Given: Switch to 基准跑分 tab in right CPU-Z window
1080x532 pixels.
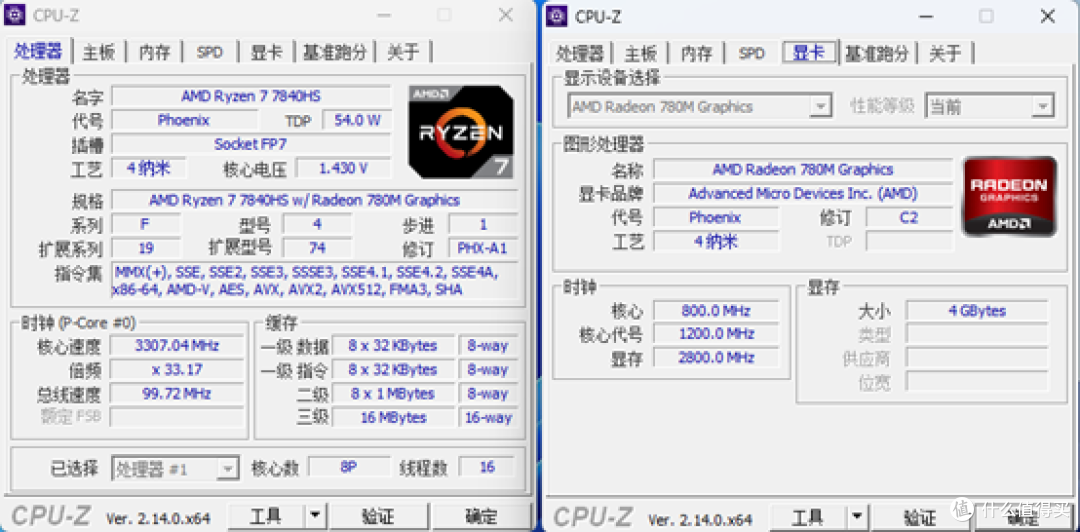Looking at the screenshot, I should pyautogui.click(x=877, y=54).
